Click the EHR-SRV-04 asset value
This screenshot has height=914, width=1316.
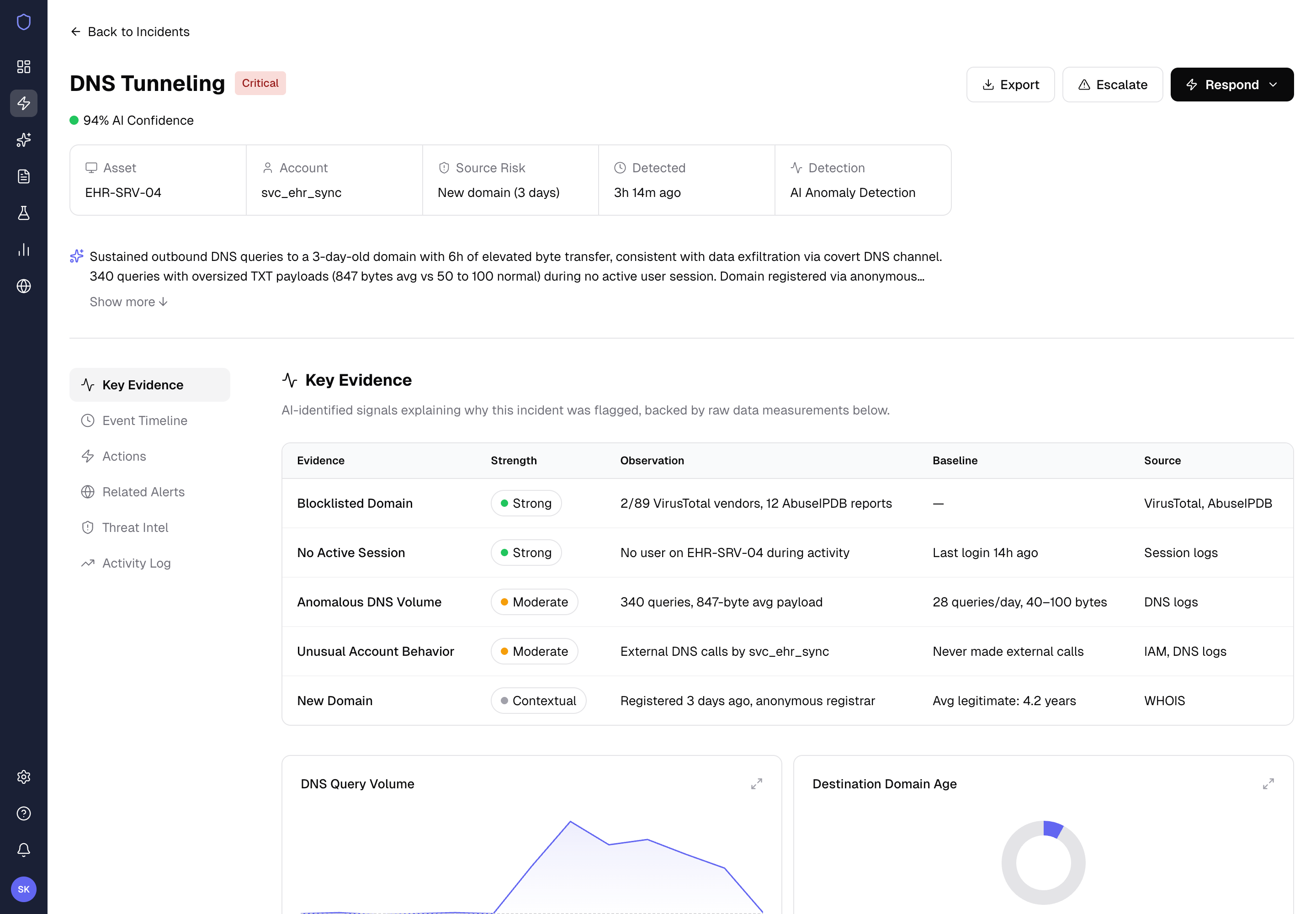tap(123, 192)
